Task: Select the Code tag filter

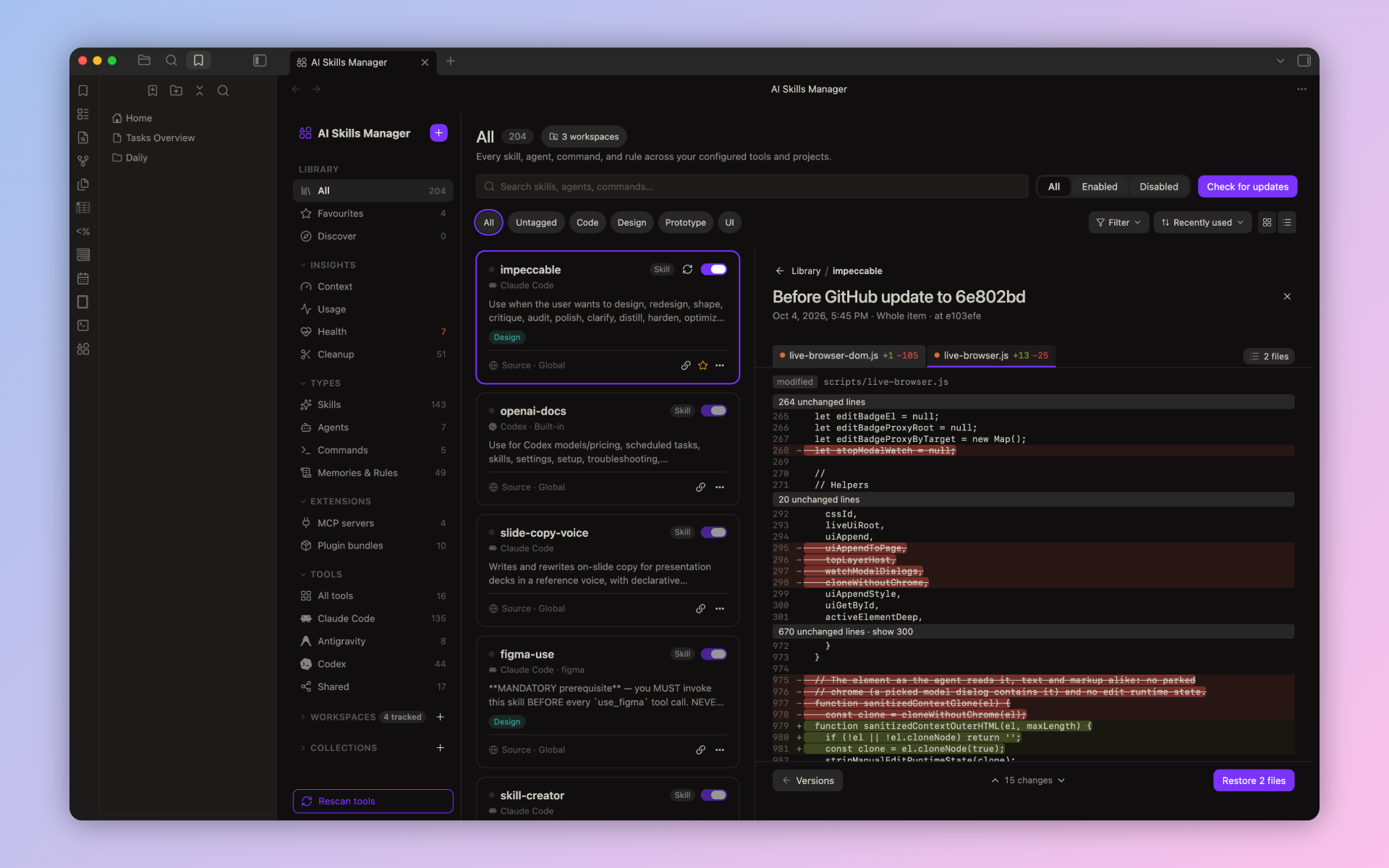Action: [x=587, y=223]
